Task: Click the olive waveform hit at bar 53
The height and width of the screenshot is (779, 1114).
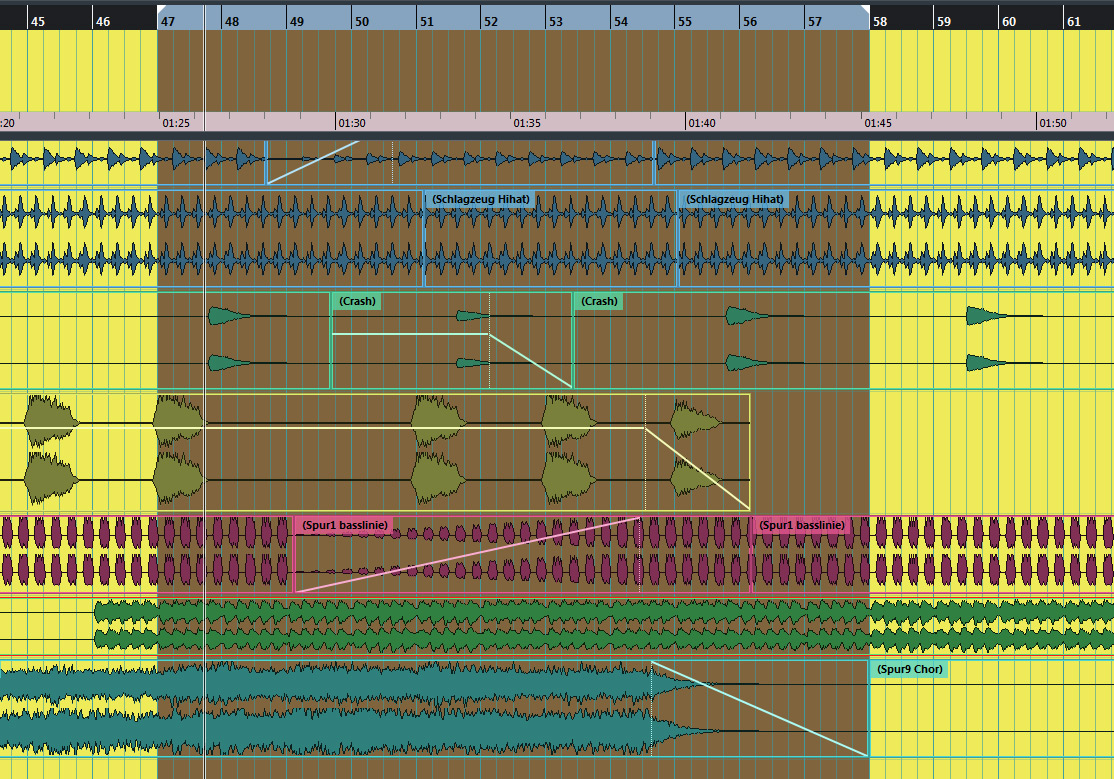Action: (568, 451)
